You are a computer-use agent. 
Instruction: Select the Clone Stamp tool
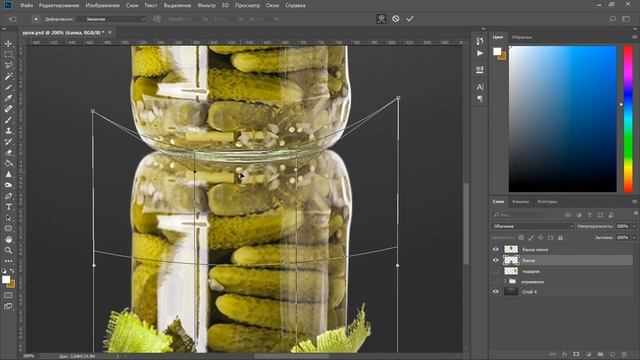tap(8, 131)
